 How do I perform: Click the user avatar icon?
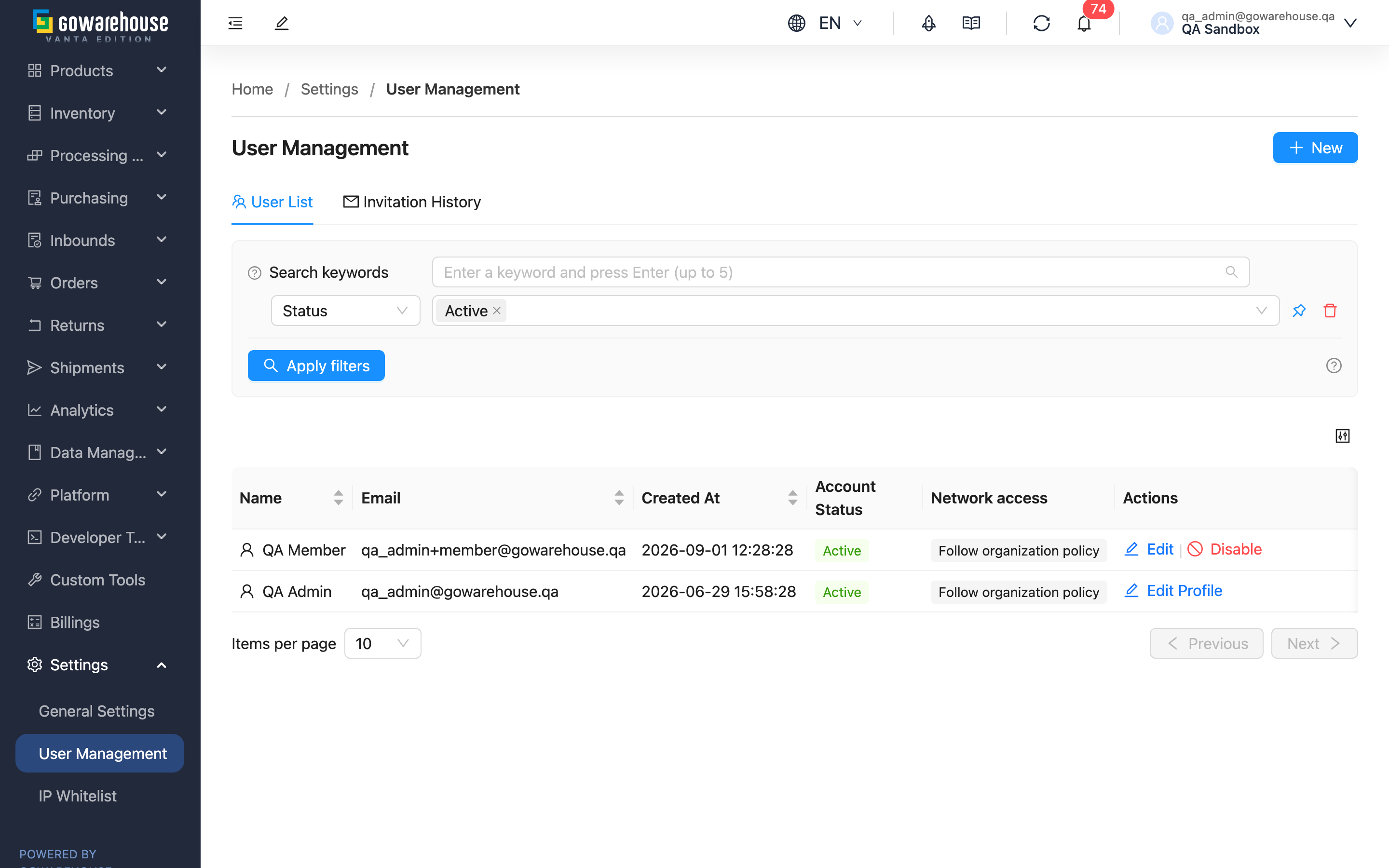click(x=1162, y=23)
